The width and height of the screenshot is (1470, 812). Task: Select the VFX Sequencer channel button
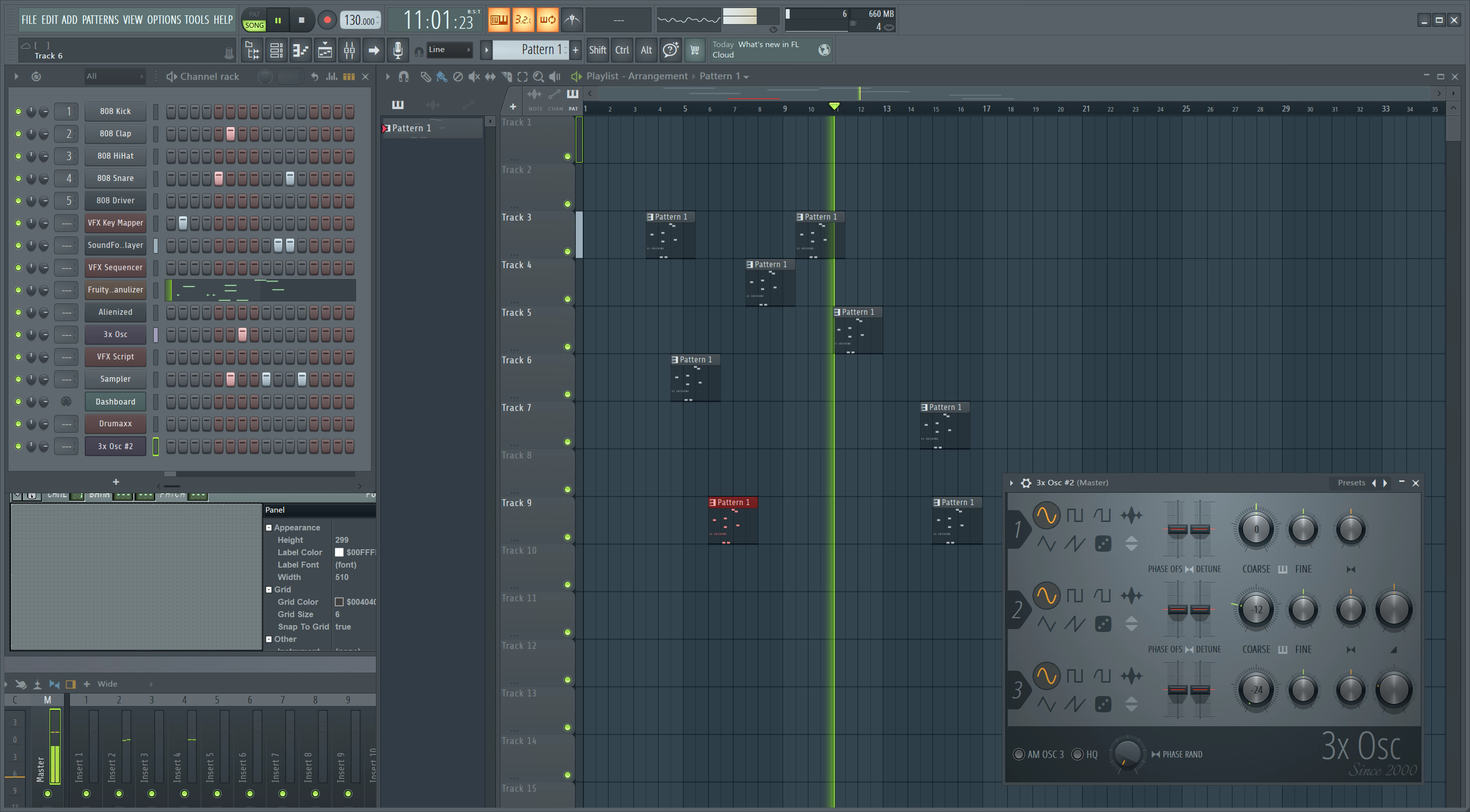tap(115, 267)
